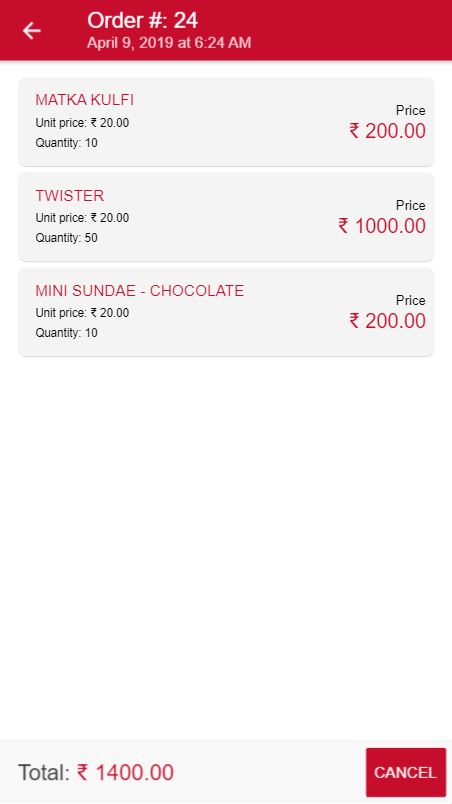Click the Order #: 24 title

click(142, 21)
